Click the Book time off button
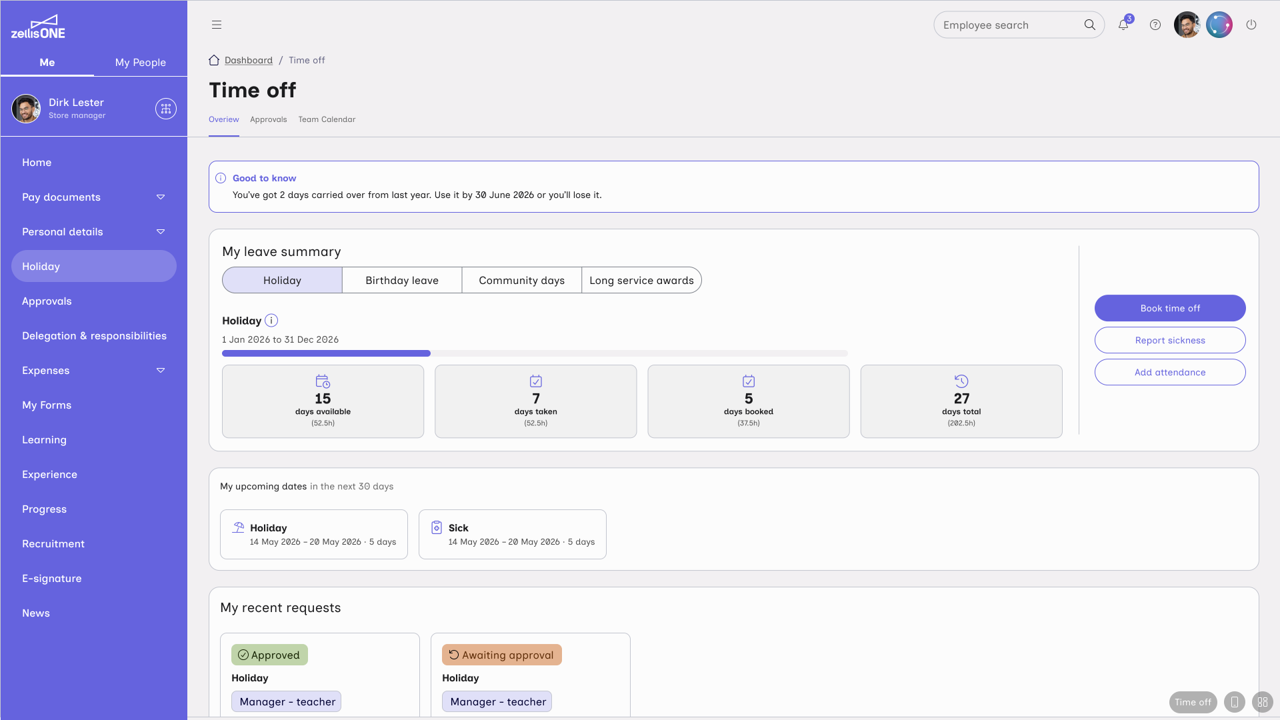Screen dimensions: 1280x720 coord(1170,308)
